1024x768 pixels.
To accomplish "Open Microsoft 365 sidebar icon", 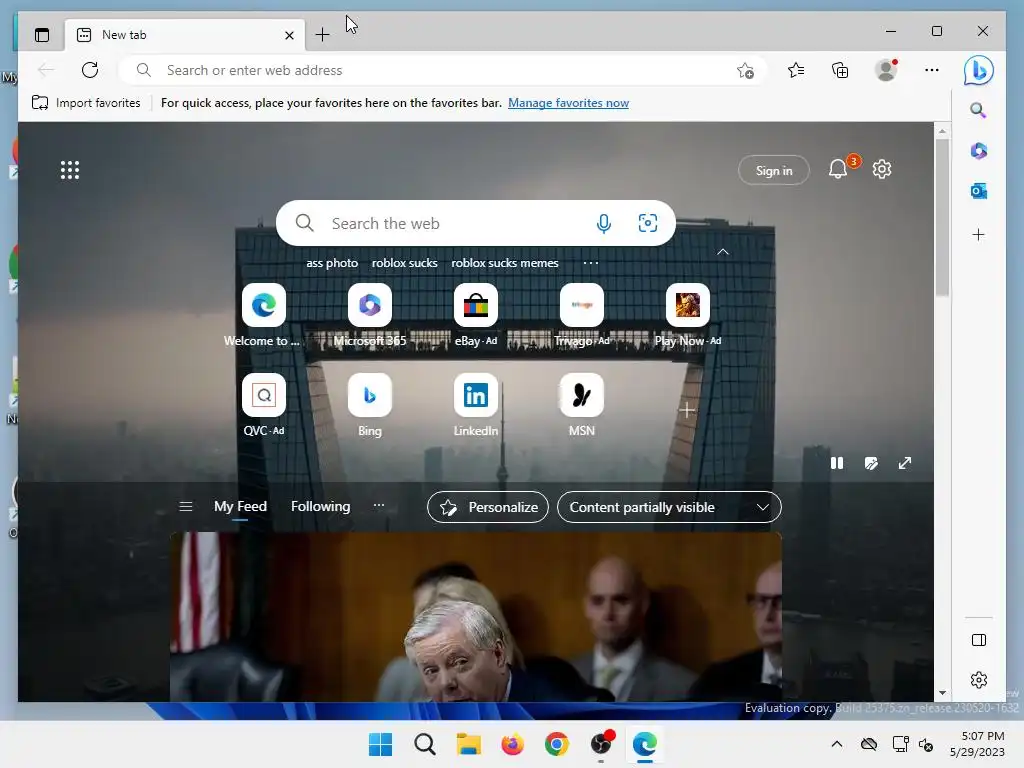I will [978, 151].
